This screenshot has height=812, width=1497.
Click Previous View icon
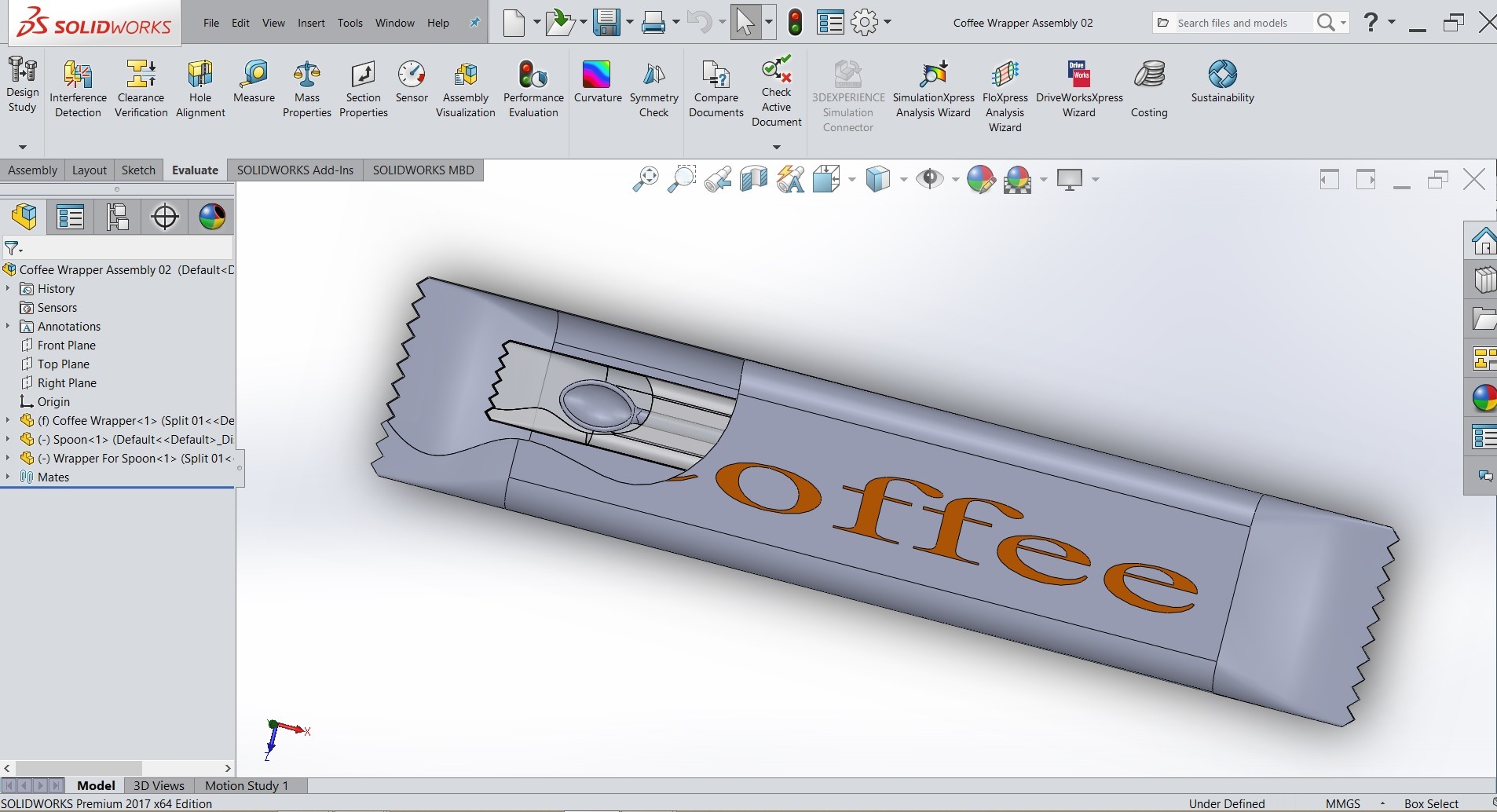718,179
